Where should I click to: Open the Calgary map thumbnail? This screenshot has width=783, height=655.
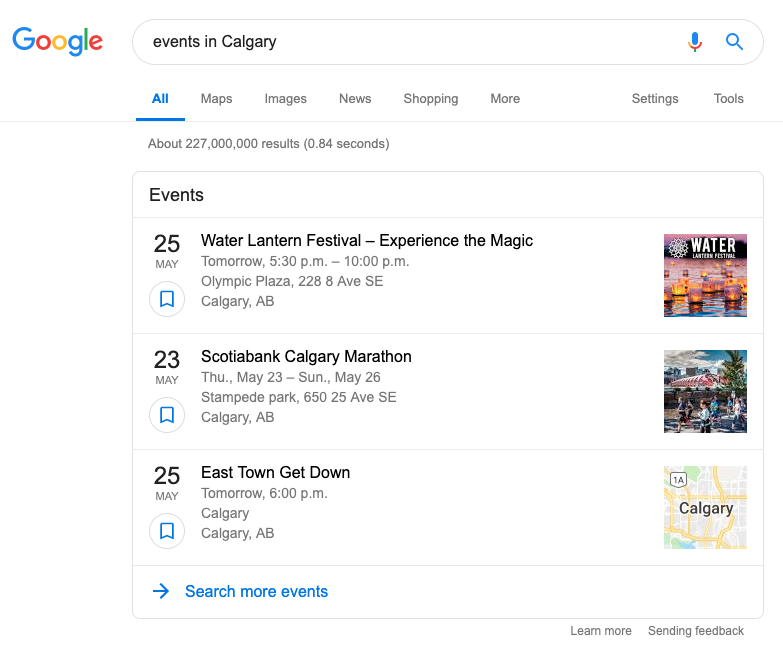[x=705, y=507]
